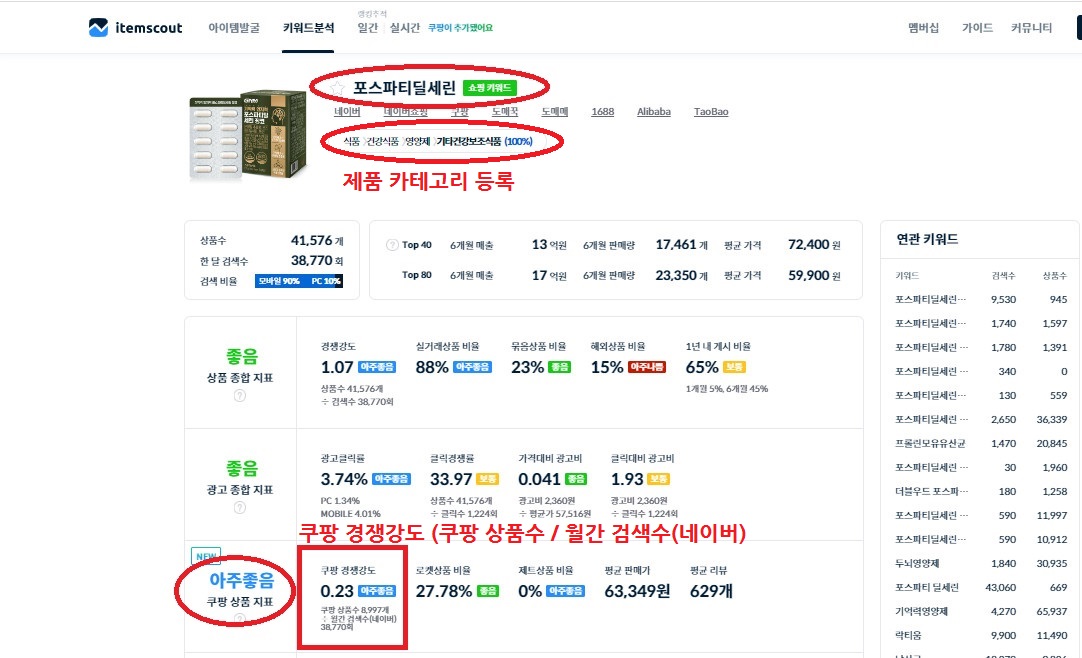Open the 네이버 search link

[x=347, y=112]
